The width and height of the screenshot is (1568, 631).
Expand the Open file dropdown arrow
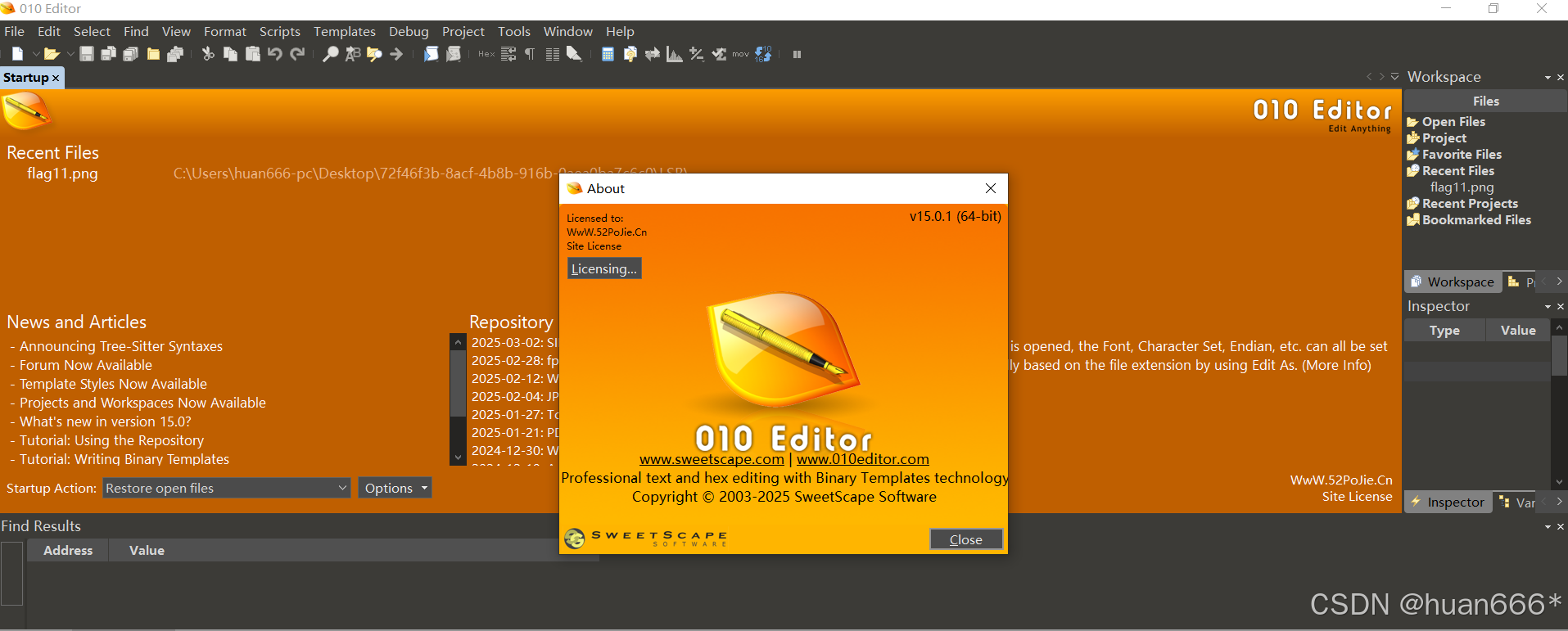pos(70,54)
